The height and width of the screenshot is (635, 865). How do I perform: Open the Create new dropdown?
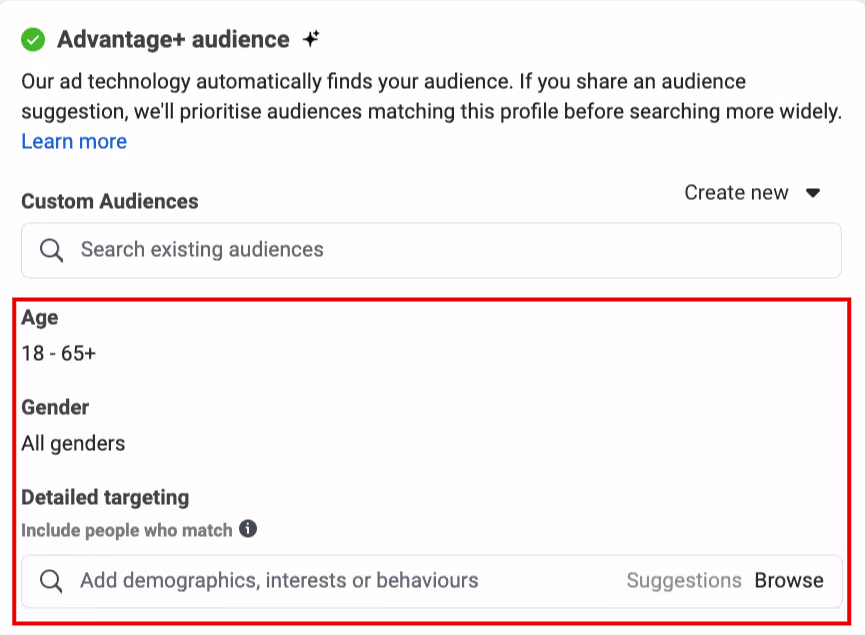[752, 193]
